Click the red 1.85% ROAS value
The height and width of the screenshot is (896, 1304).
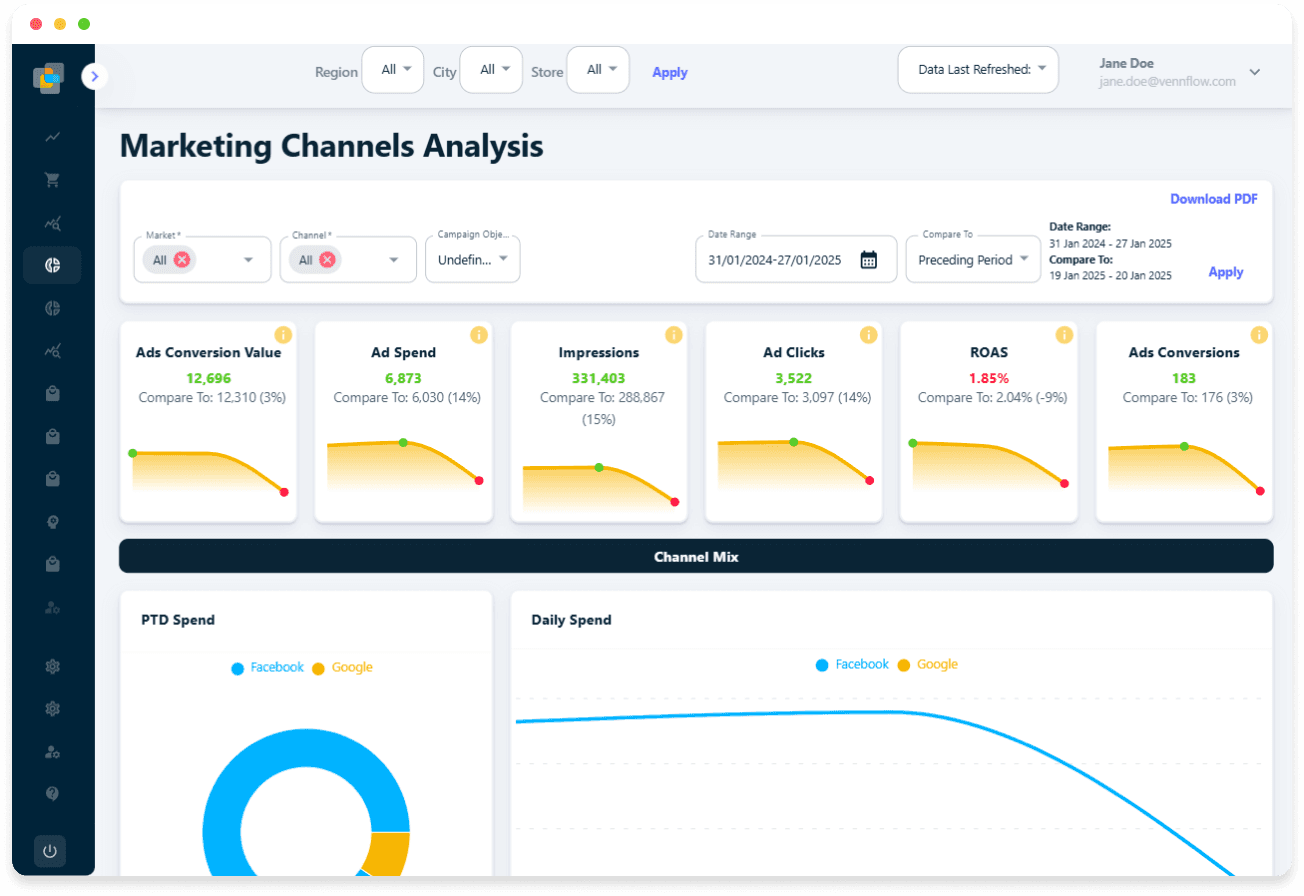pyautogui.click(x=989, y=378)
